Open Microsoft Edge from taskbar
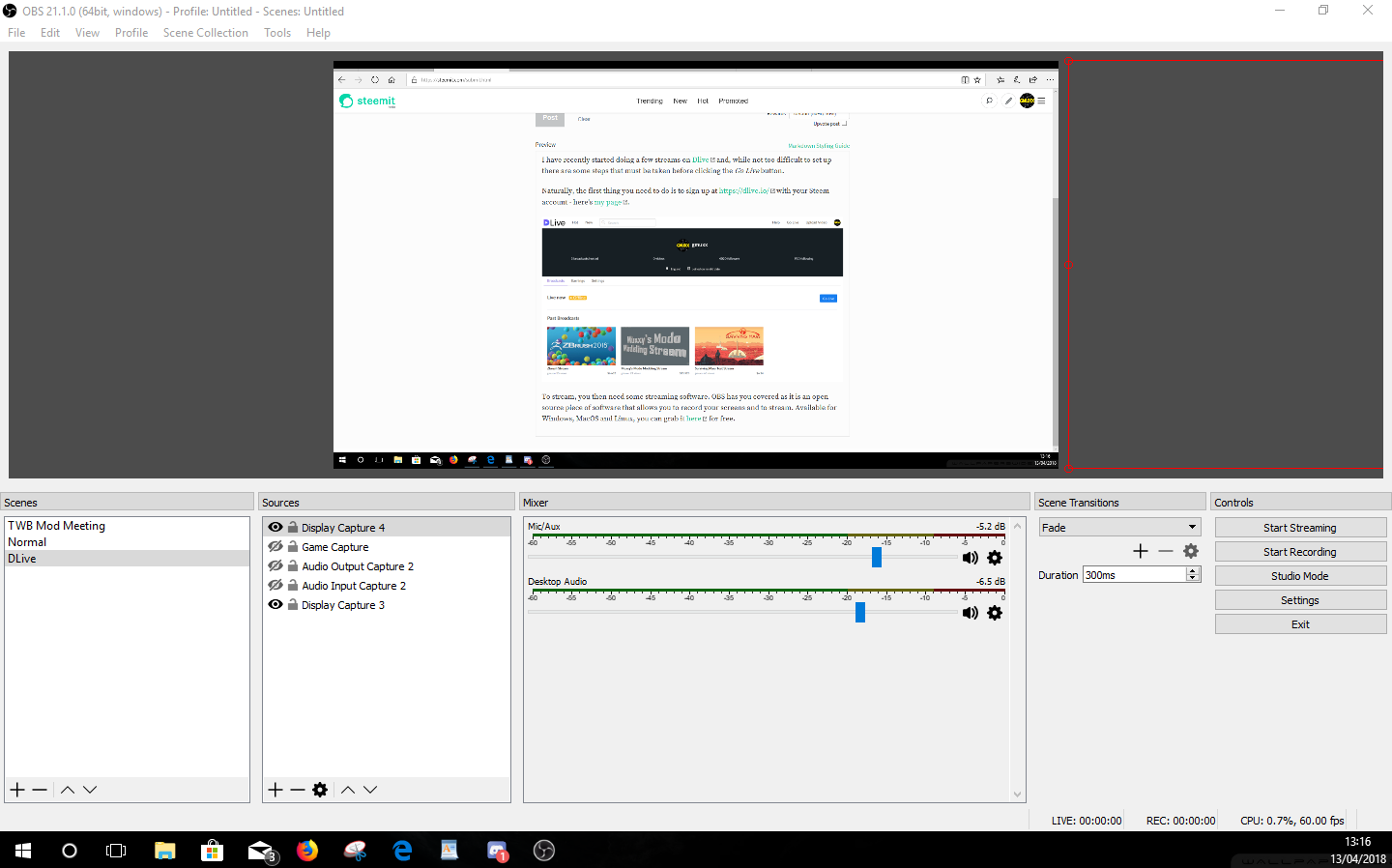This screenshot has width=1392, height=868. (402, 851)
